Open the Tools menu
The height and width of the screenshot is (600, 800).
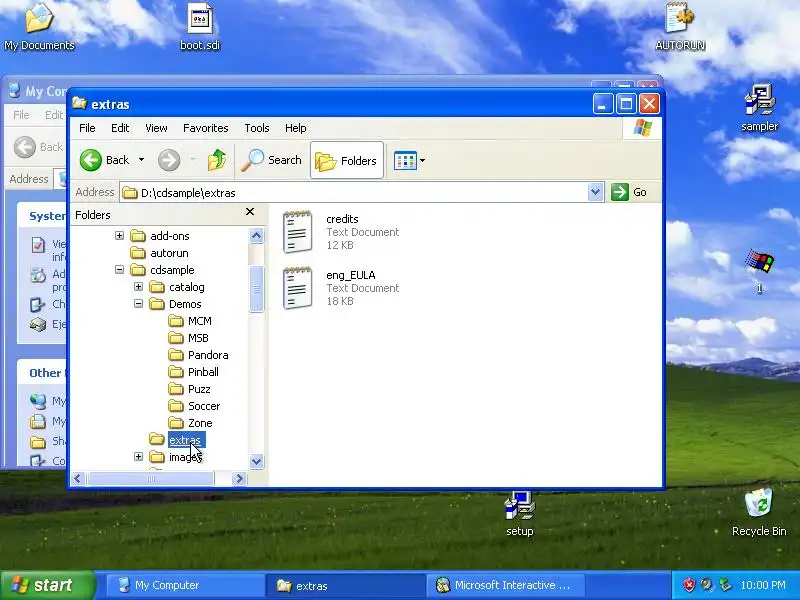257,128
